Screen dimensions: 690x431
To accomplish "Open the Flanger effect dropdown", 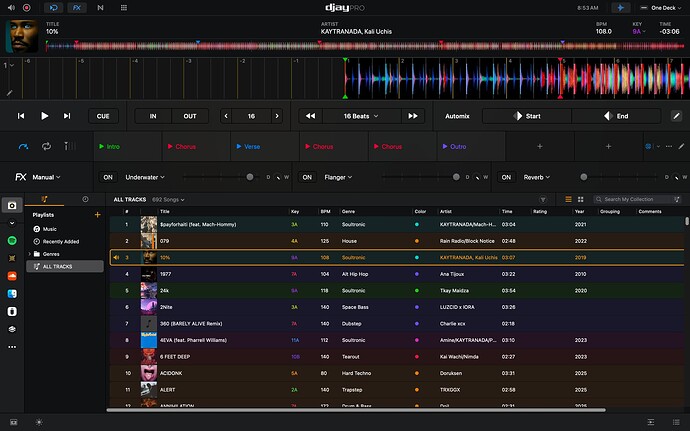I will 338,177.
